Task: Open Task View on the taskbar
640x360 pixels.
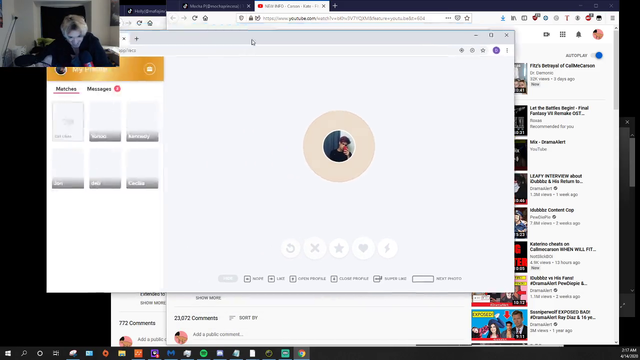Action: pyautogui.click(x=56, y=353)
